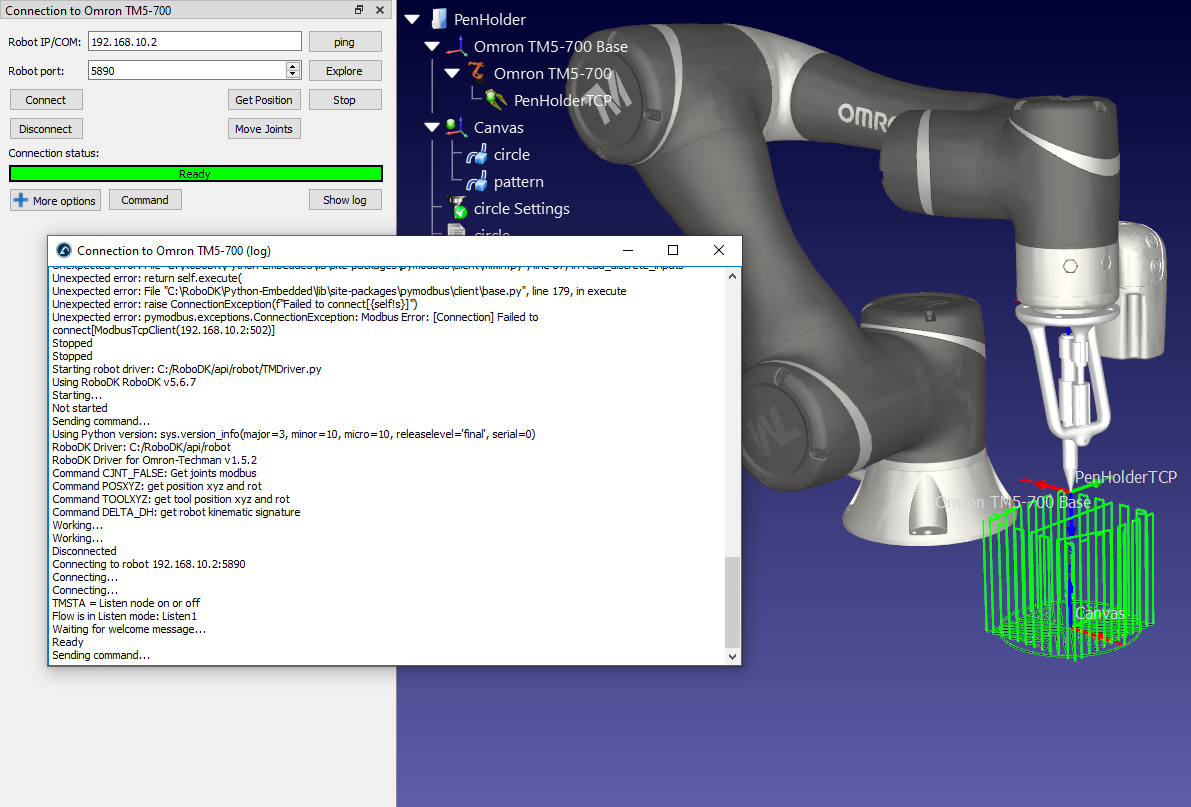This screenshot has width=1191, height=807.
Task: Select the pattern curve object icon
Action: click(x=477, y=181)
